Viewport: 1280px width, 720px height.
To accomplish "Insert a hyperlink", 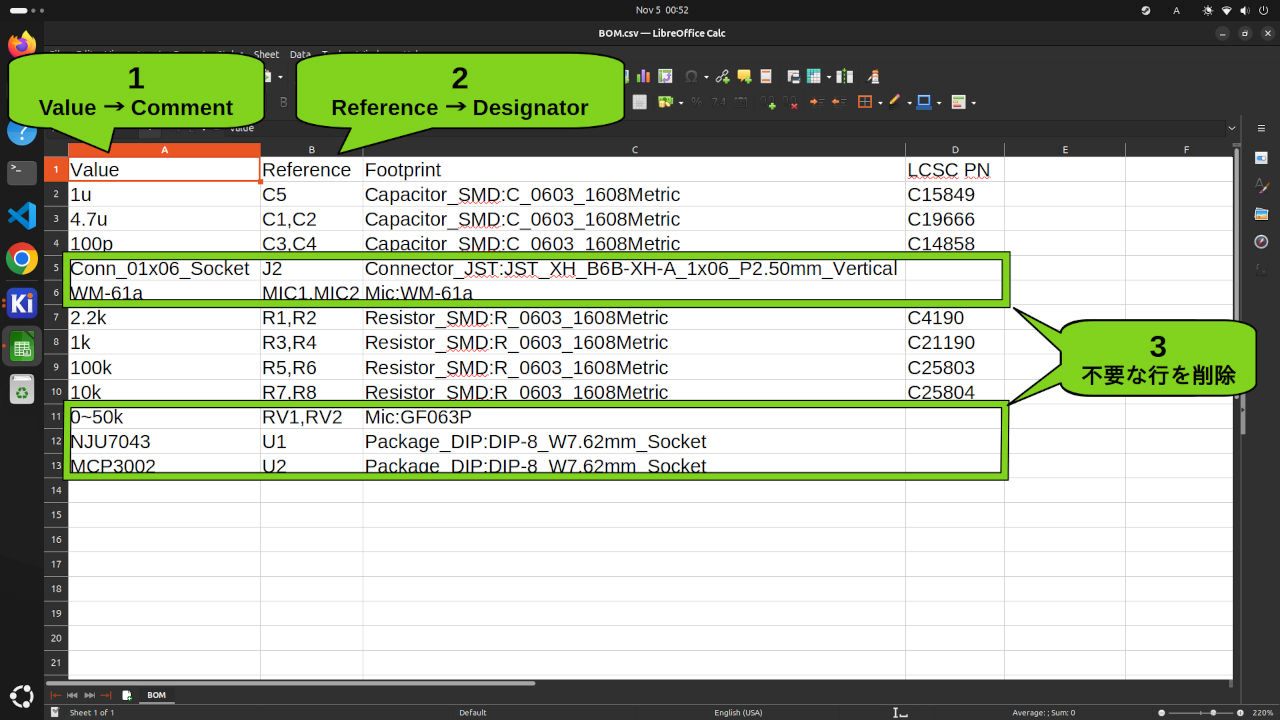I will (x=722, y=76).
